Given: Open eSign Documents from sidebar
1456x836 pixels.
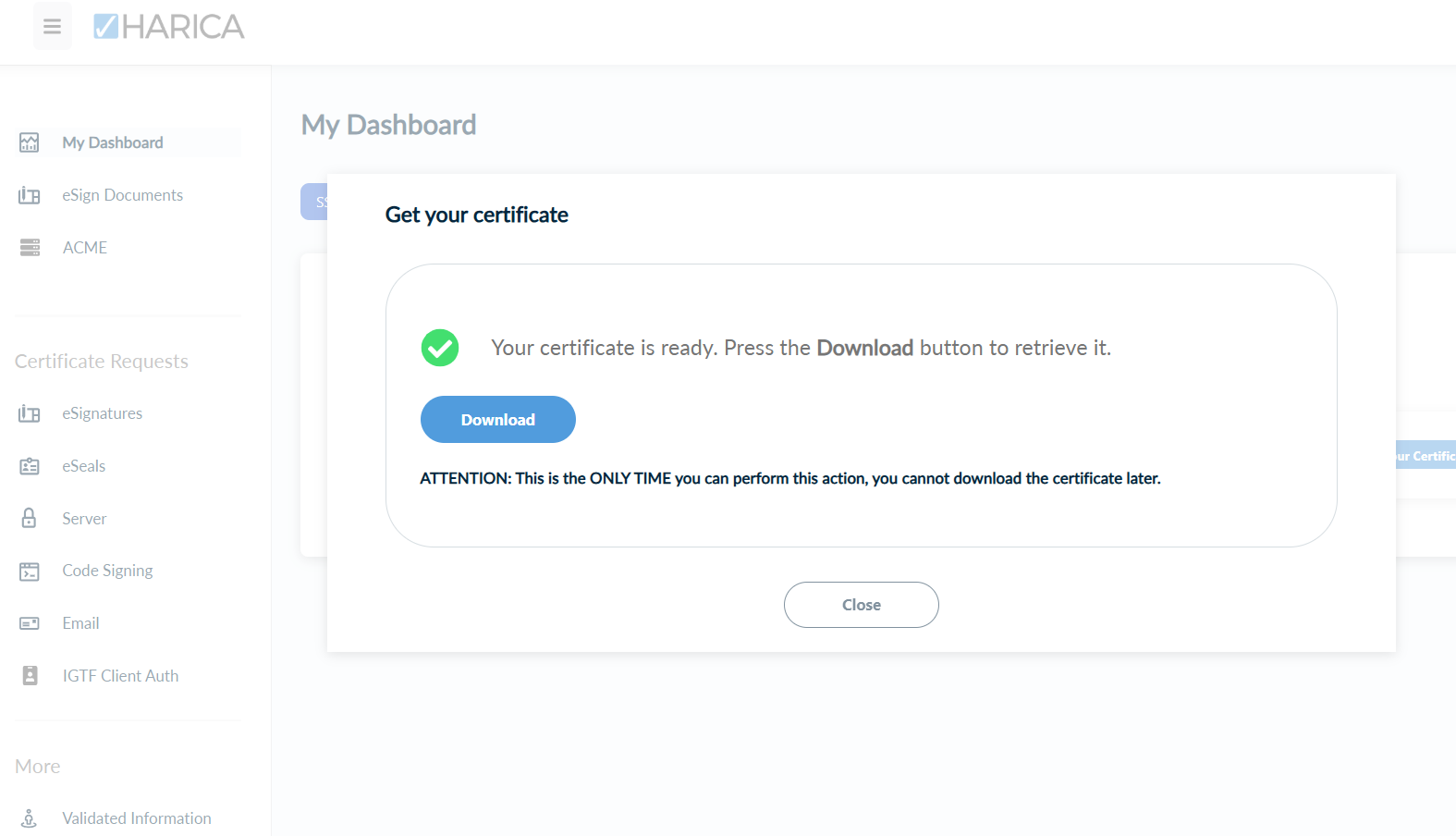Looking at the screenshot, I should click(x=122, y=195).
